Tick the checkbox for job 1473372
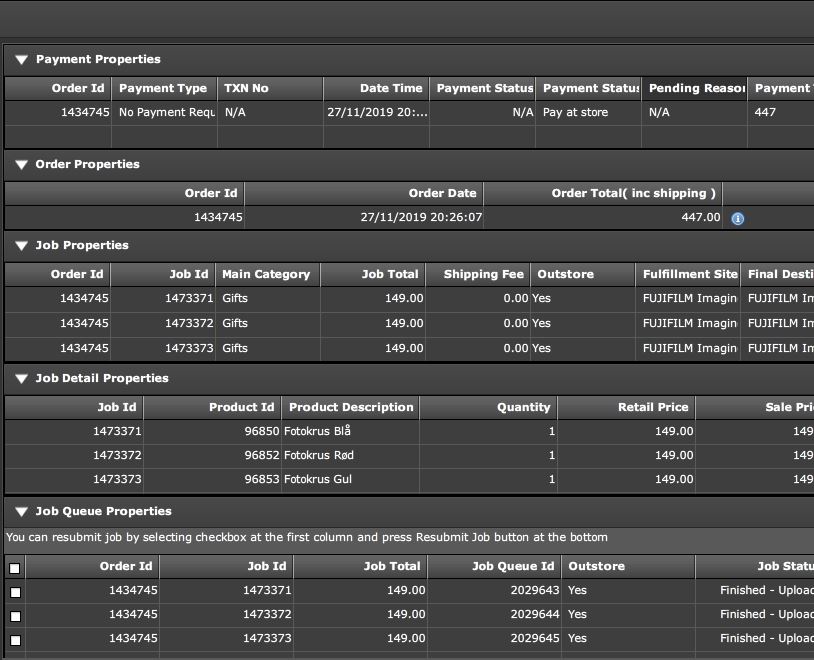814x660 pixels. pyautogui.click(x=16, y=616)
